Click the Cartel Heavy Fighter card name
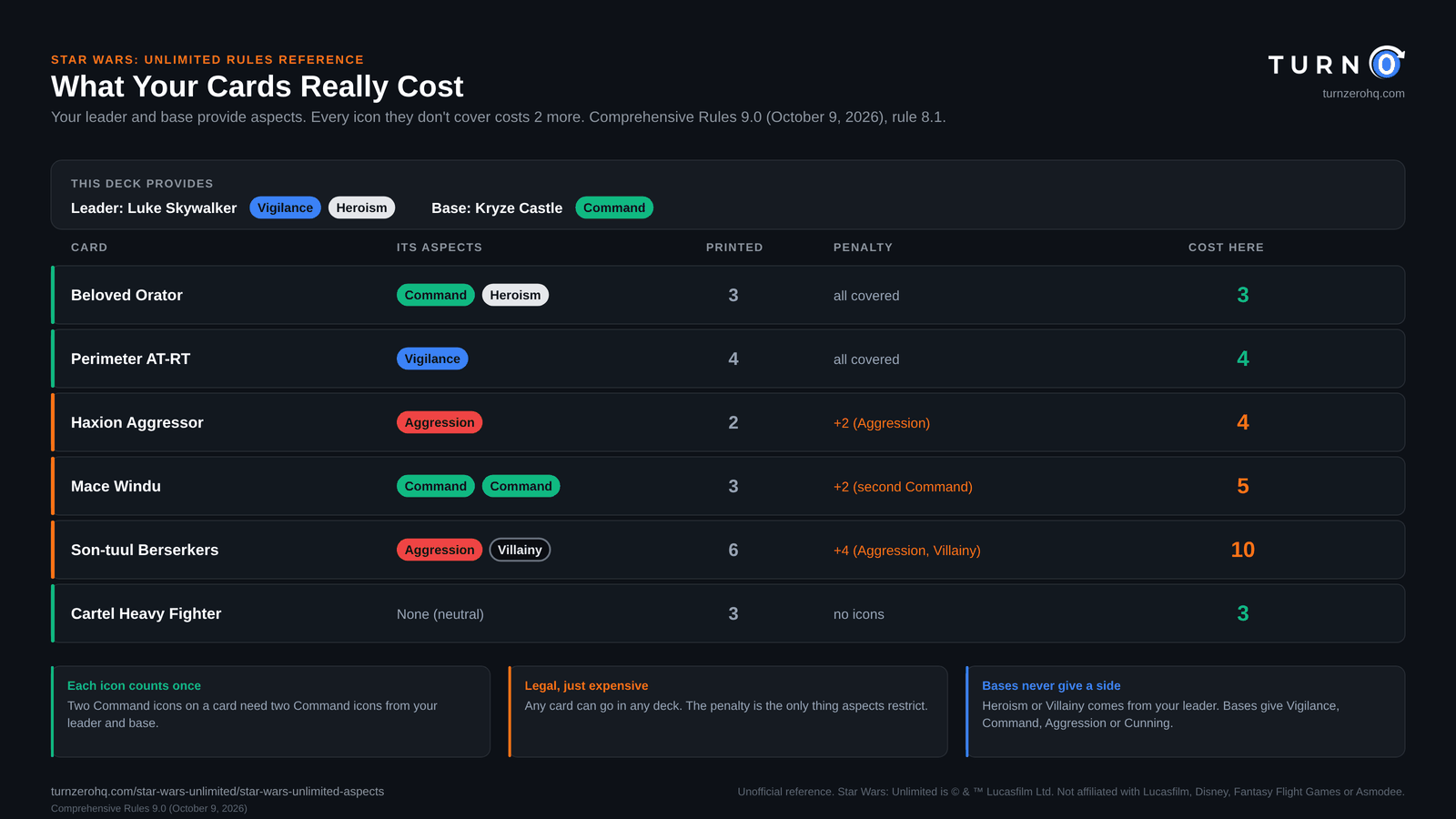Image resolution: width=1456 pixels, height=819 pixels. click(146, 613)
